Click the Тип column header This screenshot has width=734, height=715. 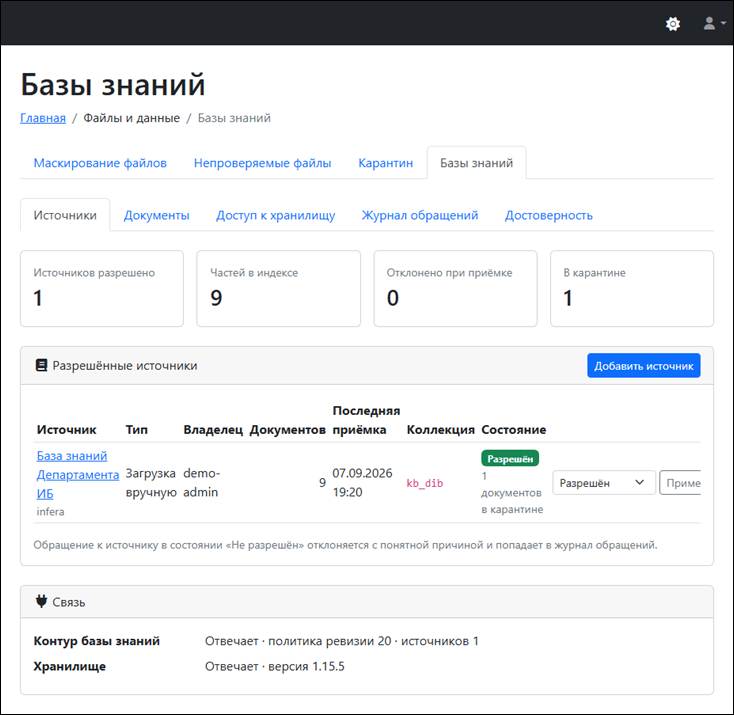click(137, 430)
